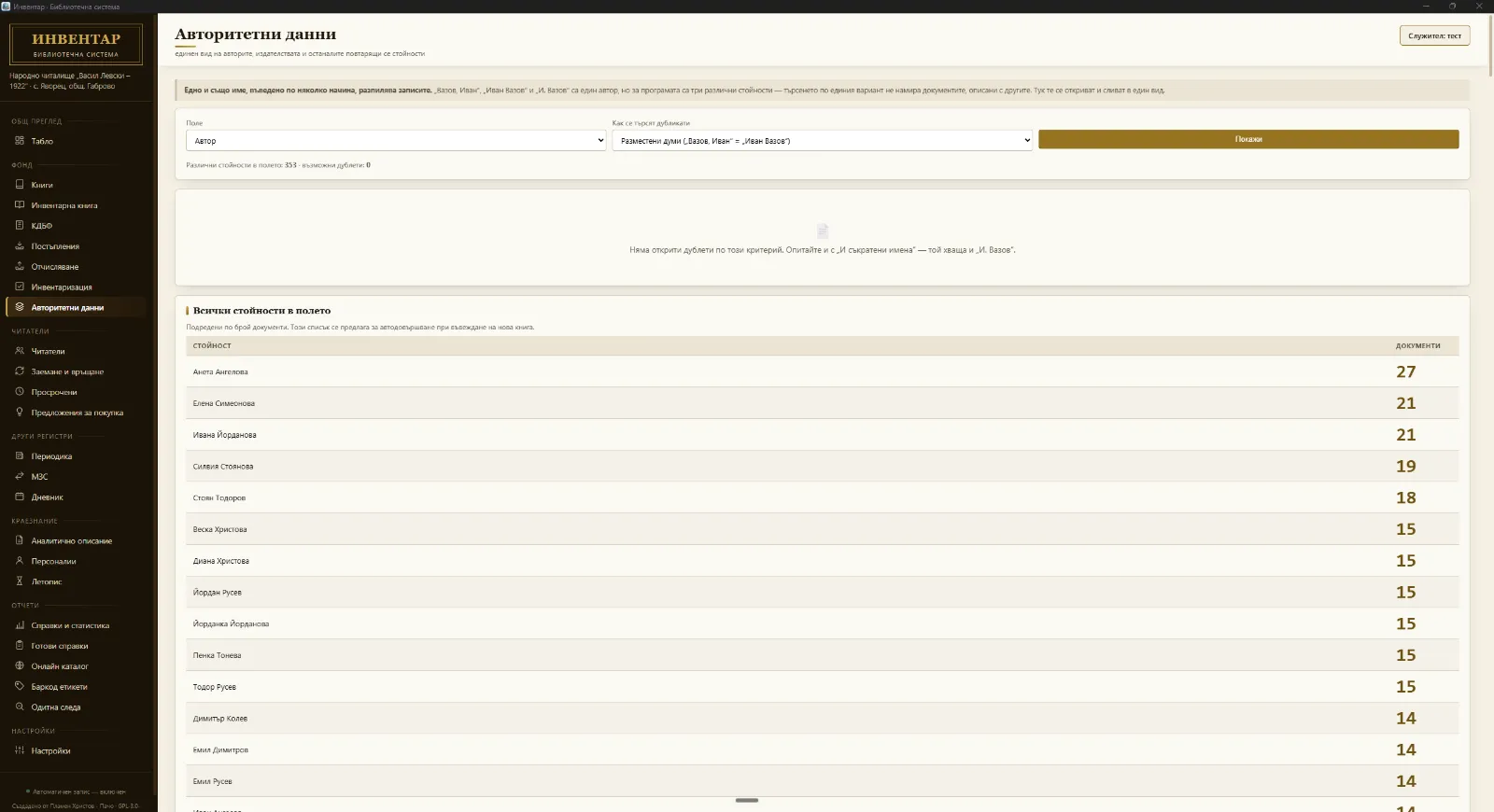Image resolution: width=1494 pixels, height=812 pixels.
Task: Select row Елена Симеонова
Action: point(822,403)
